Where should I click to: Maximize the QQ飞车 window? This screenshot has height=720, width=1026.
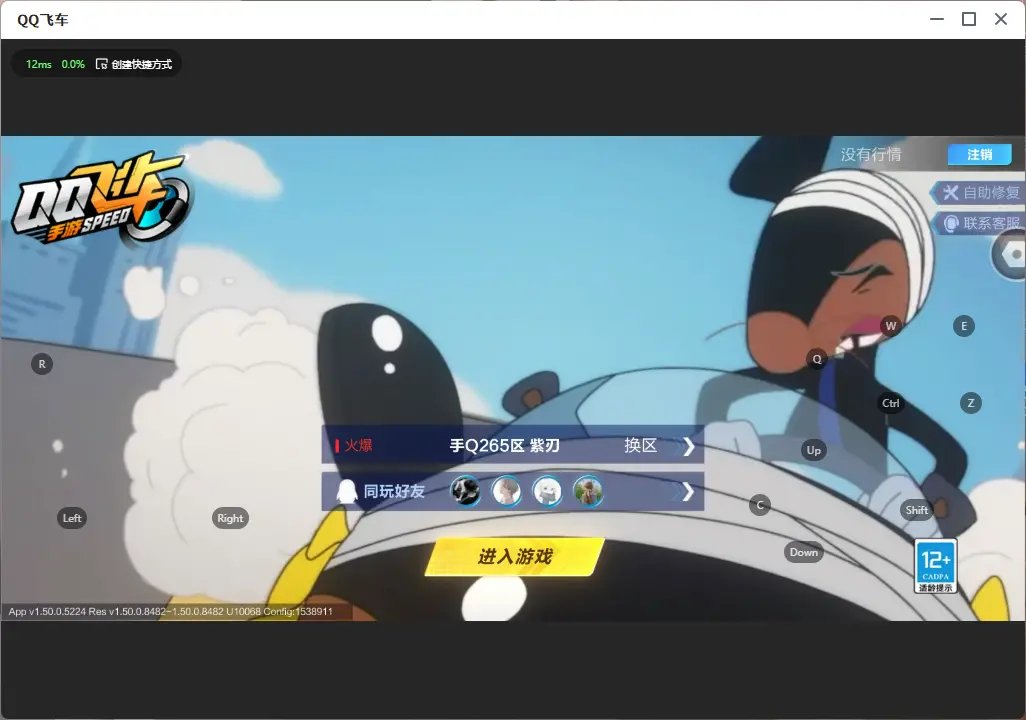pos(969,19)
